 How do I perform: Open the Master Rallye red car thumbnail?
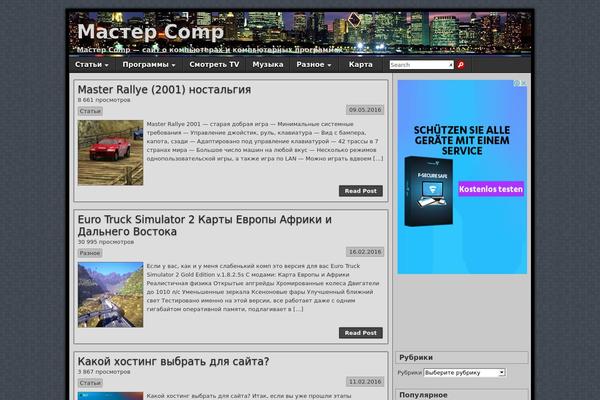point(111,153)
